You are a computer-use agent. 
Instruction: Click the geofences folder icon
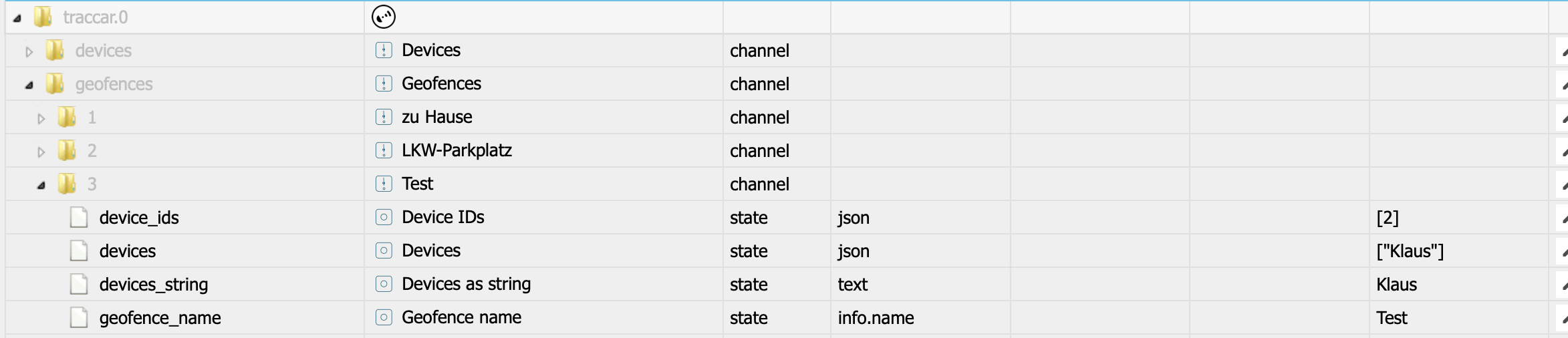point(55,83)
